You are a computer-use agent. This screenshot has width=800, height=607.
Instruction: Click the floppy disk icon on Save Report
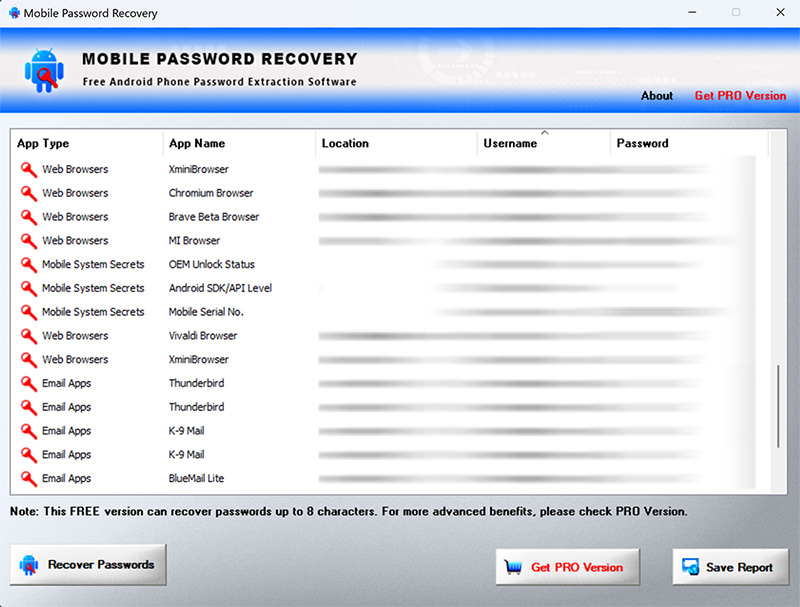pos(690,567)
